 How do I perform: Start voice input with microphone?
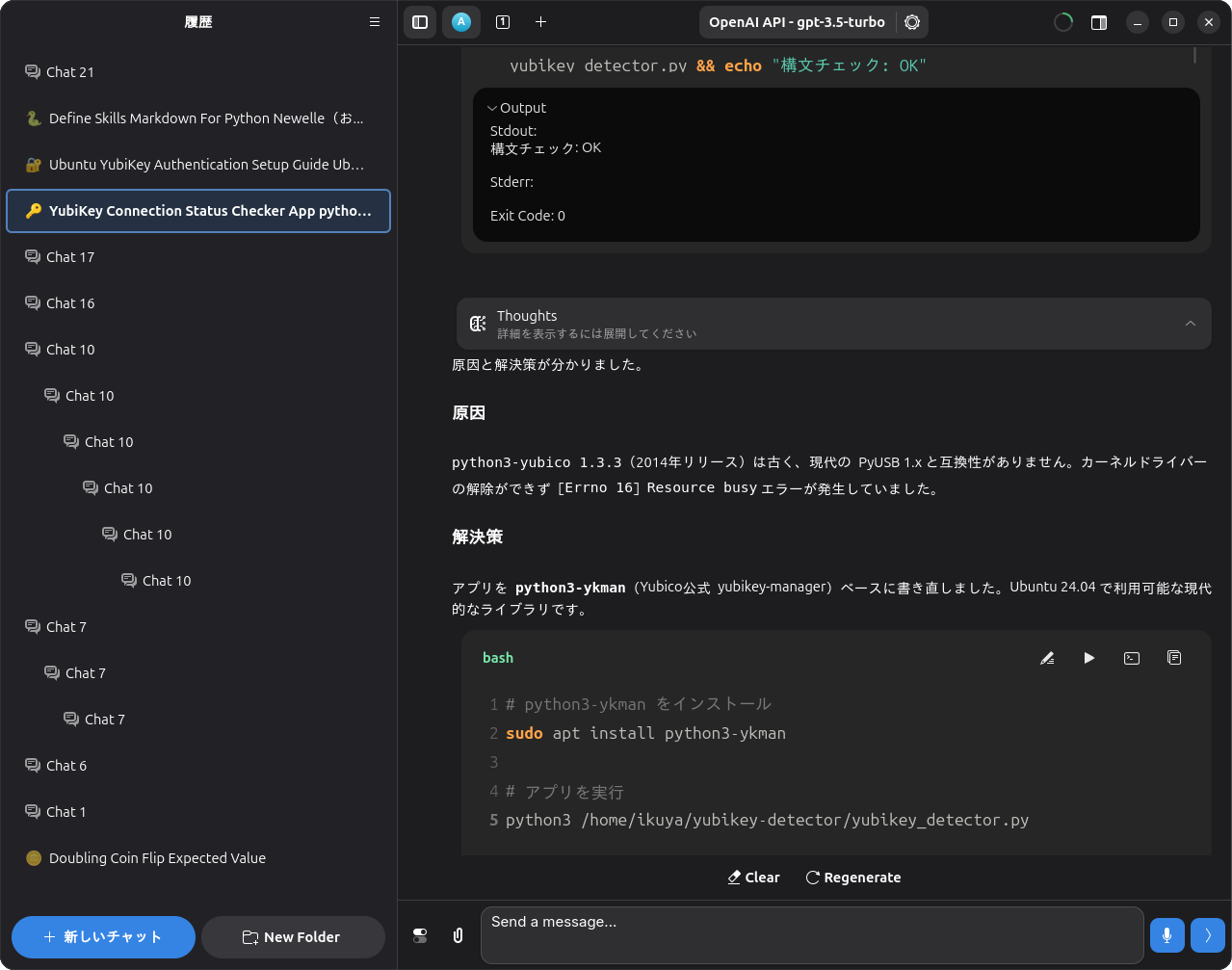click(1166, 935)
